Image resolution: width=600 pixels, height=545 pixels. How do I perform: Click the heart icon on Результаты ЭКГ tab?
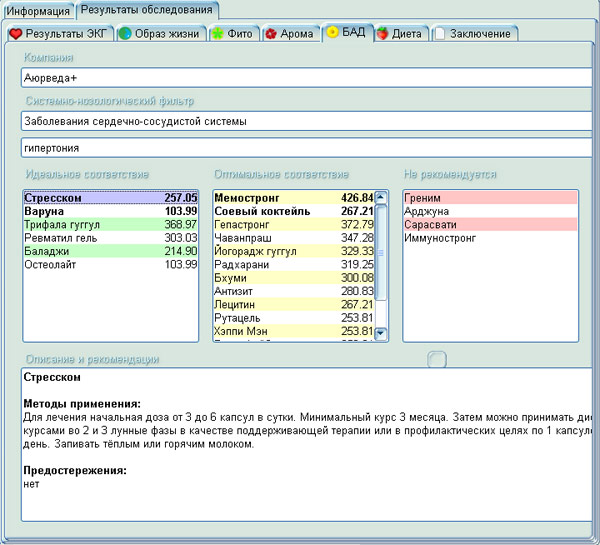coord(16,34)
